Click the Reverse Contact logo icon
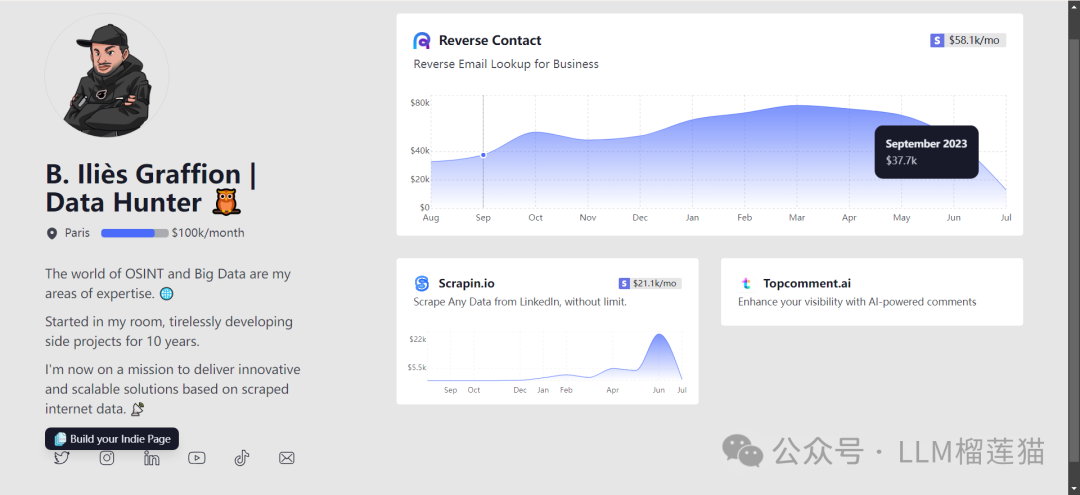The height and width of the screenshot is (495, 1080). point(422,41)
